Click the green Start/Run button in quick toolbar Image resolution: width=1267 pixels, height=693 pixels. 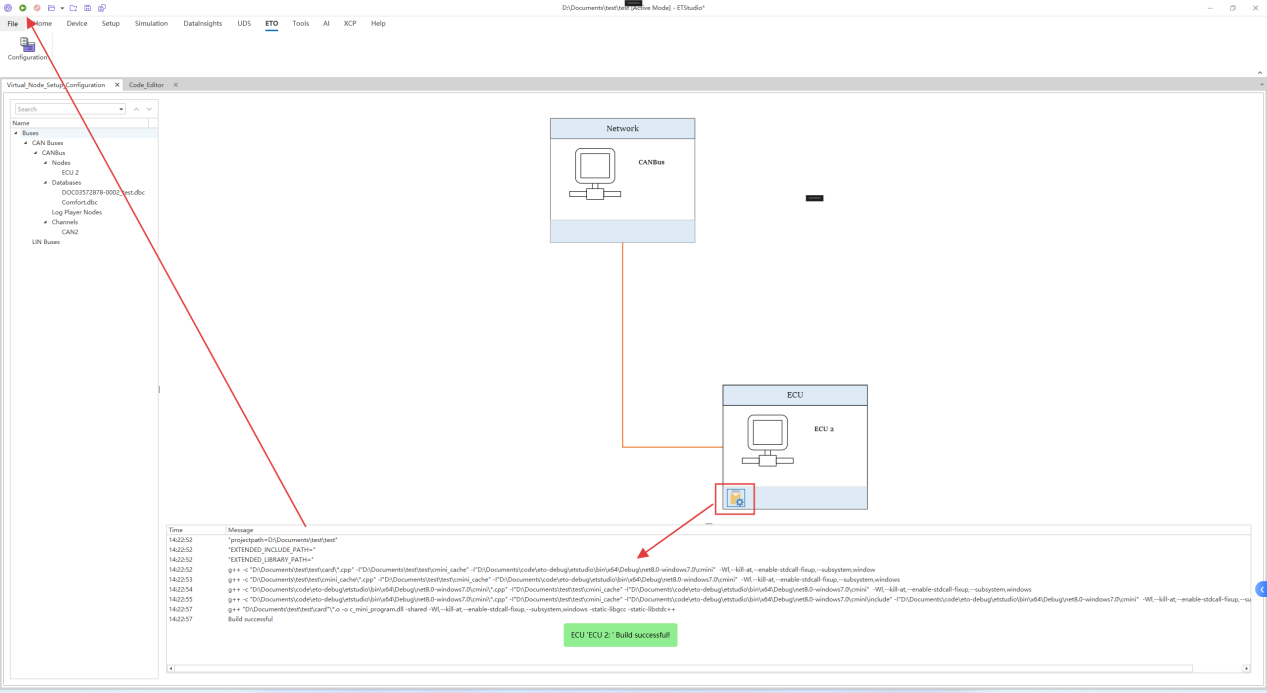click(x=22, y=8)
